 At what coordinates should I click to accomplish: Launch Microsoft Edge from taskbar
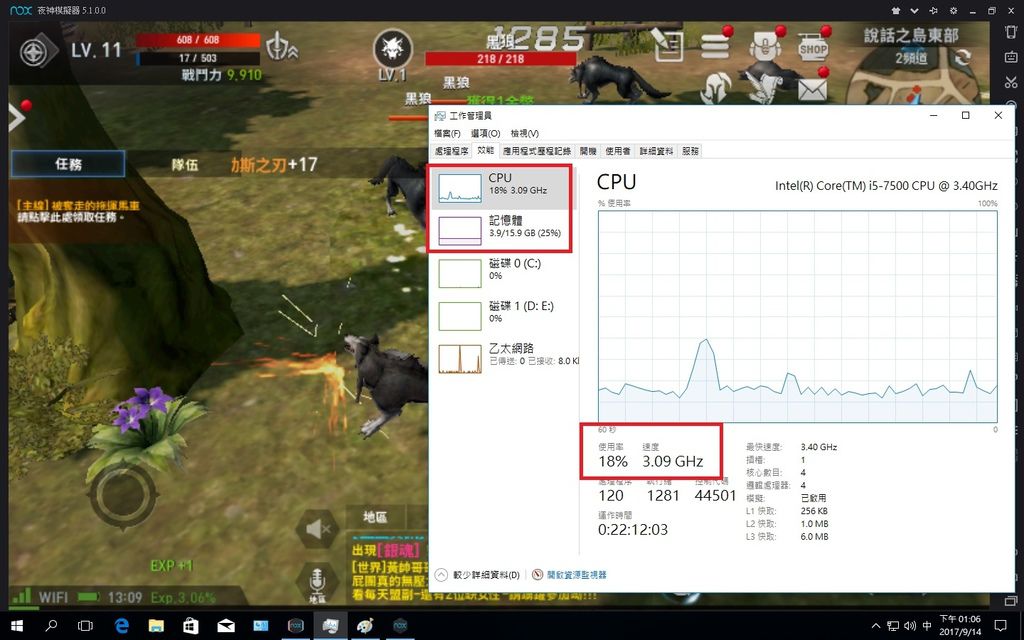[x=121, y=626]
